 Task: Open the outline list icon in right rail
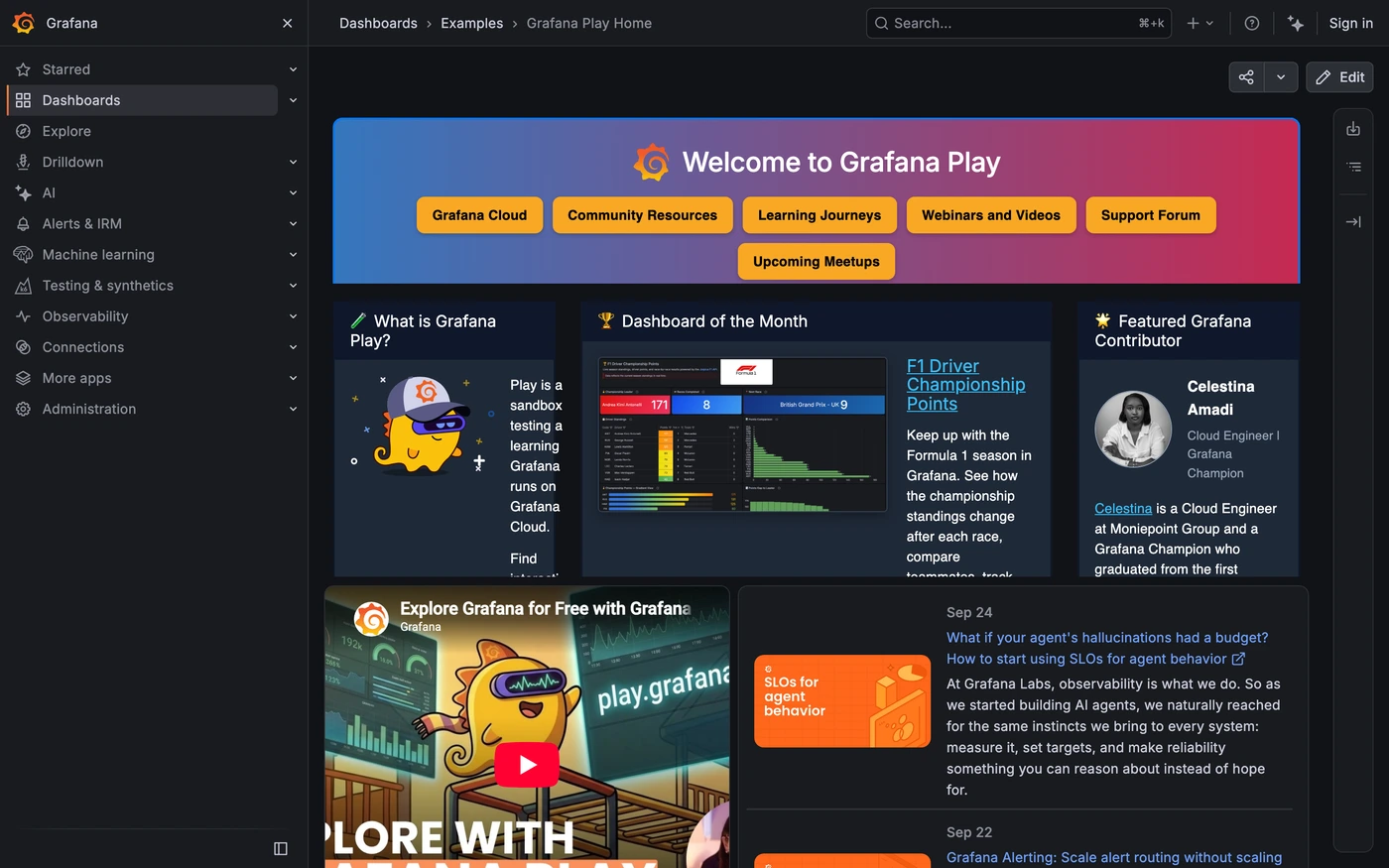[1353, 167]
